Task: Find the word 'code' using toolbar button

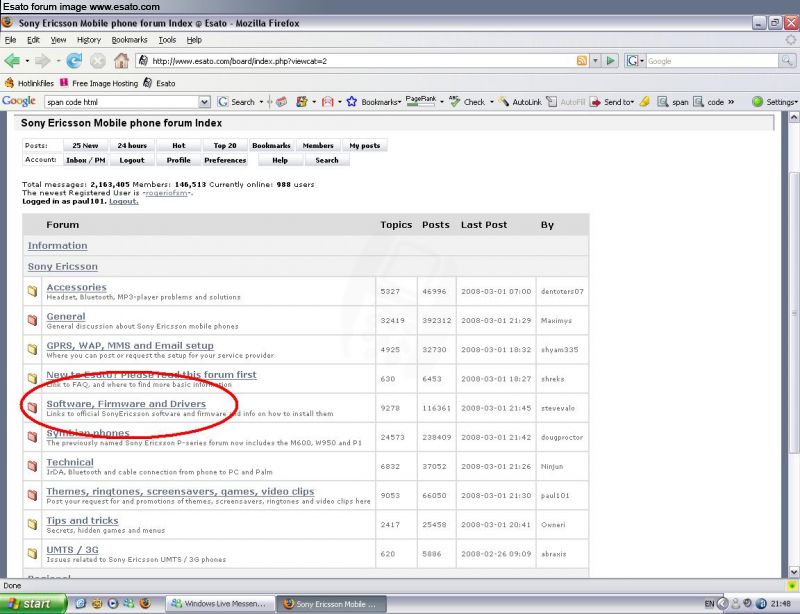Action: point(708,102)
